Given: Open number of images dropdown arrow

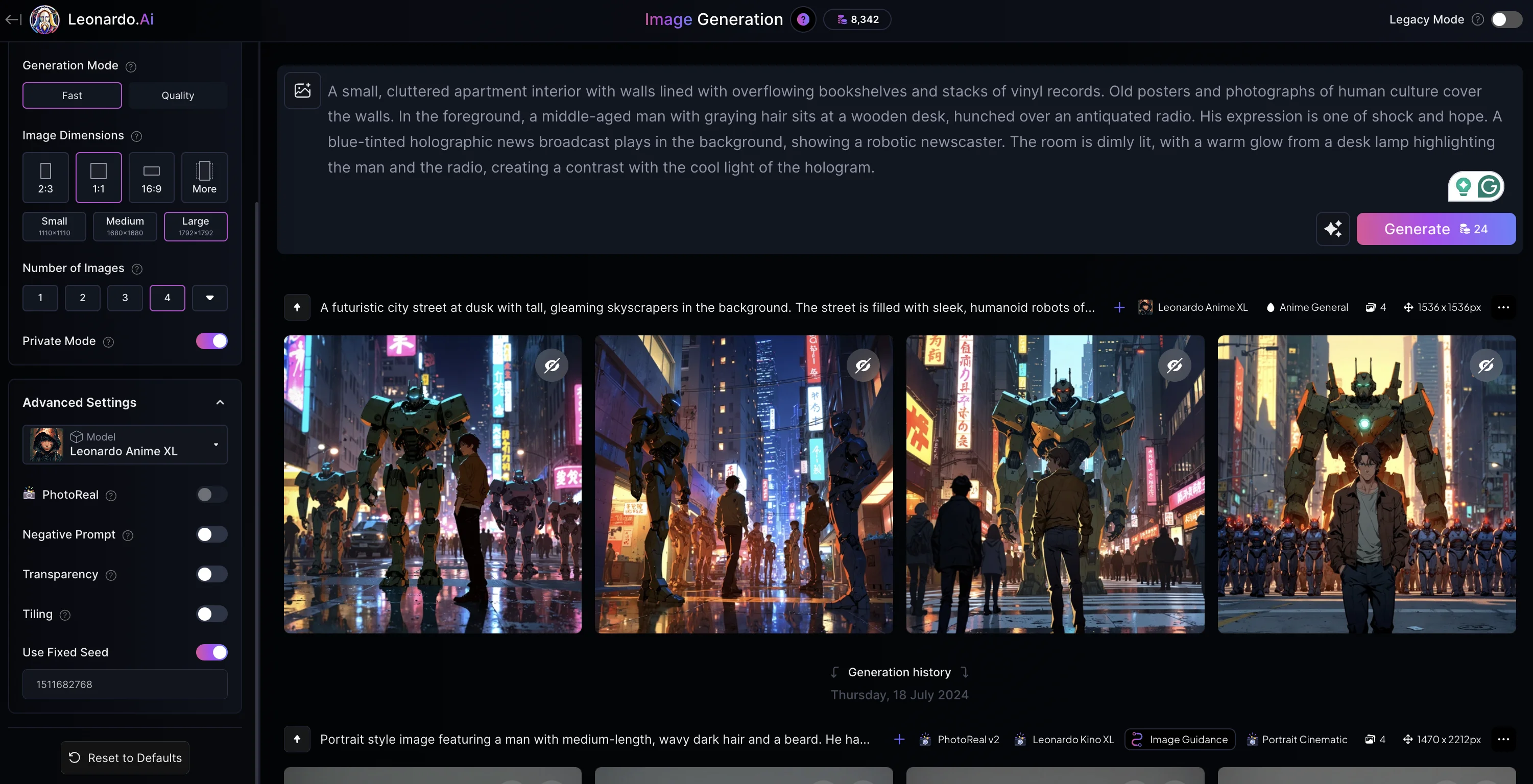Looking at the screenshot, I should point(209,298).
